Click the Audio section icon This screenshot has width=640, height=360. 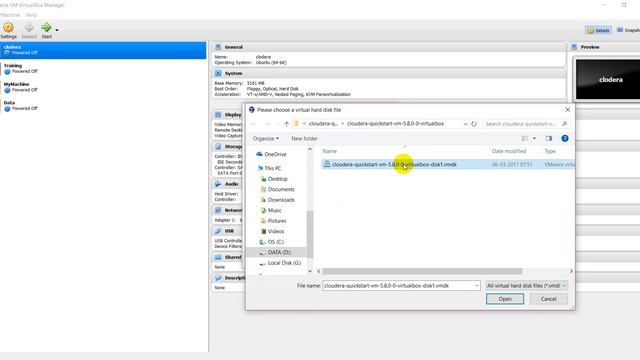[x=218, y=184]
